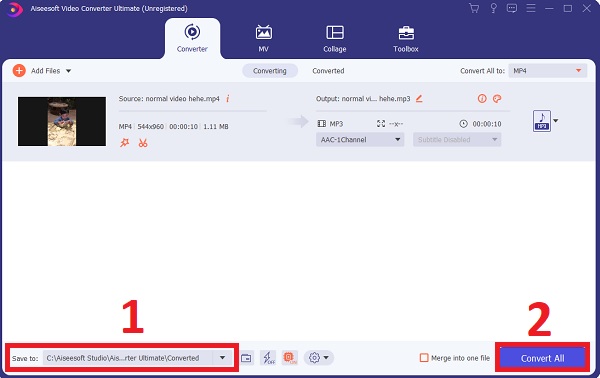Viewport: 600px width, 378px height.
Task: Click the MP3 output format icon
Action: (x=542, y=121)
